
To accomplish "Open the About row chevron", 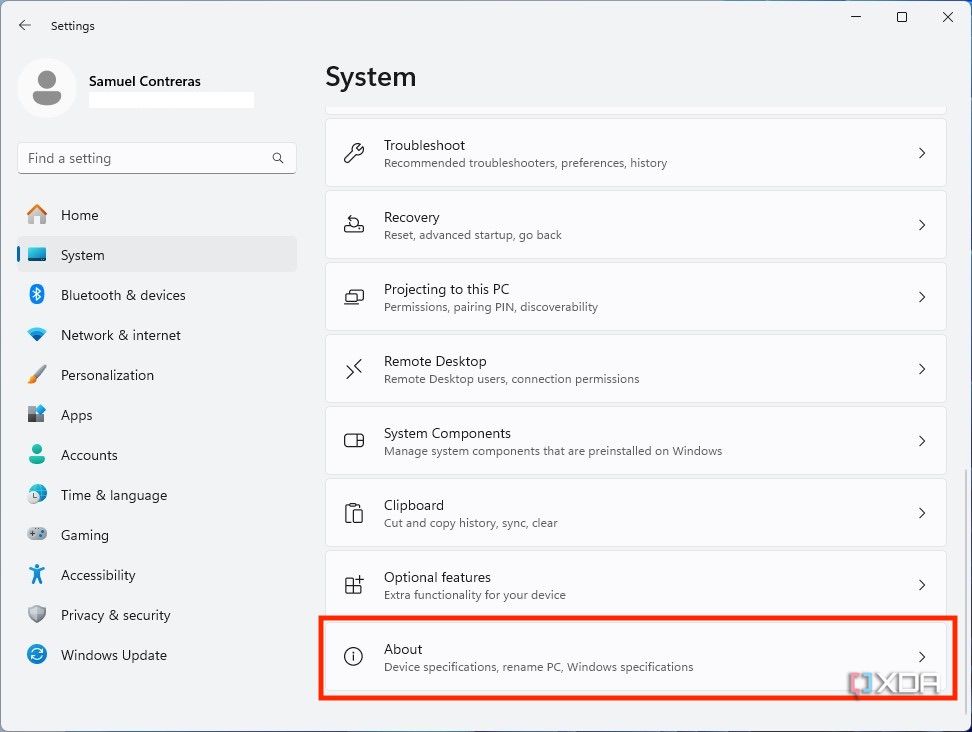I will pyautogui.click(x=922, y=656).
